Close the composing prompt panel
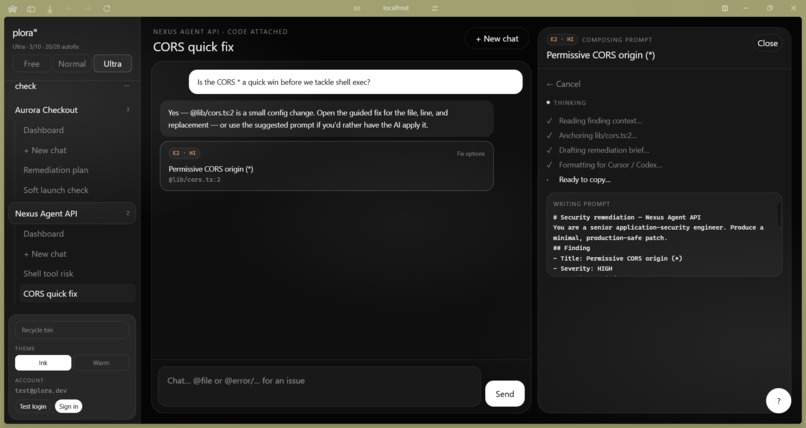Image resolution: width=806 pixels, height=428 pixels. tap(767, 43)
